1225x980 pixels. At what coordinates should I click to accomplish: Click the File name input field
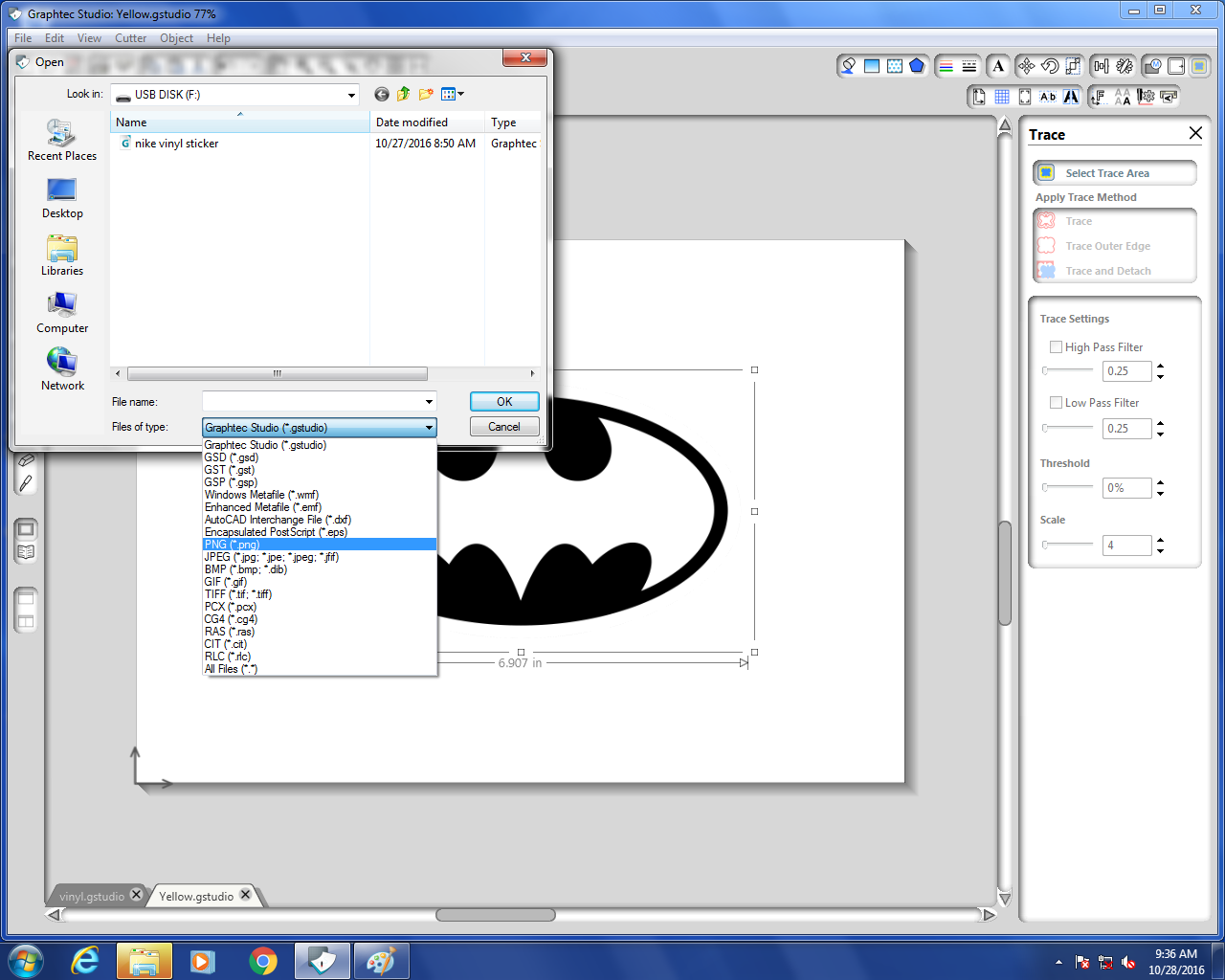pyautogui.click(x=312, y=402)
